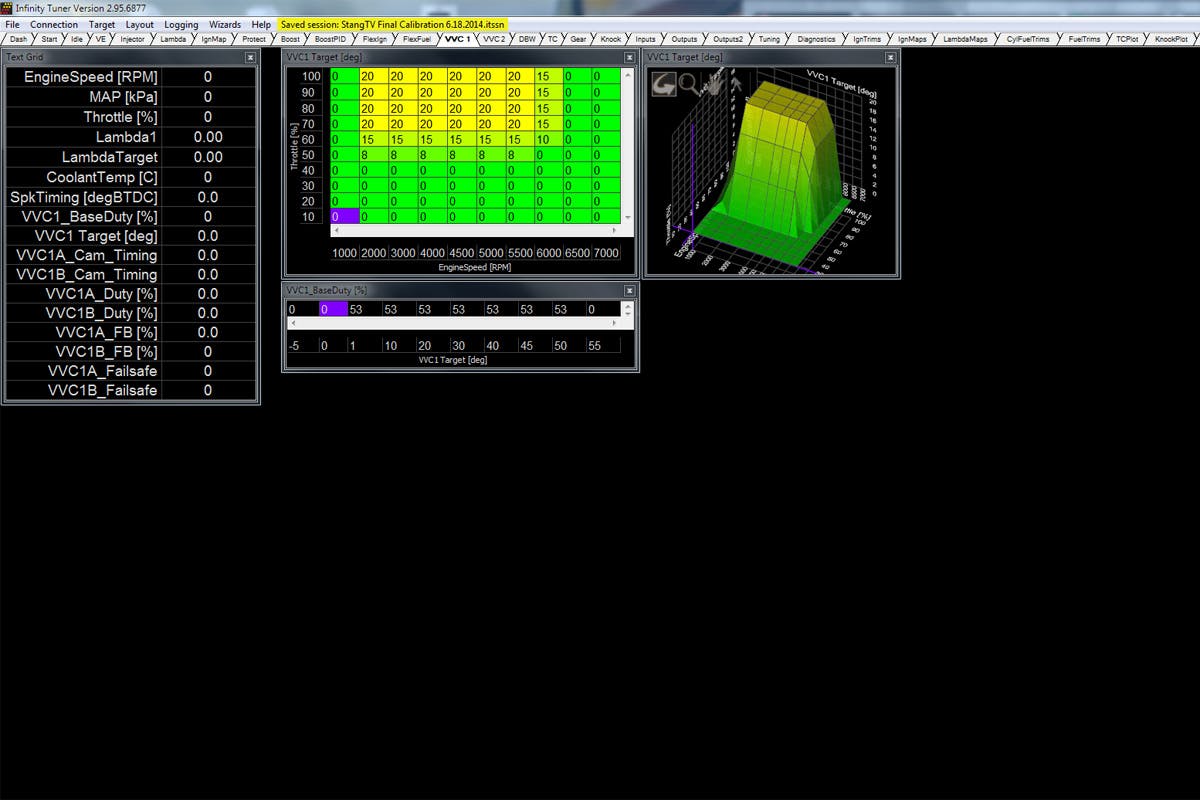The width and height of the screenshot is (1200, 800).
Task: Open the Logging menu
Action: tap(181, 24)
